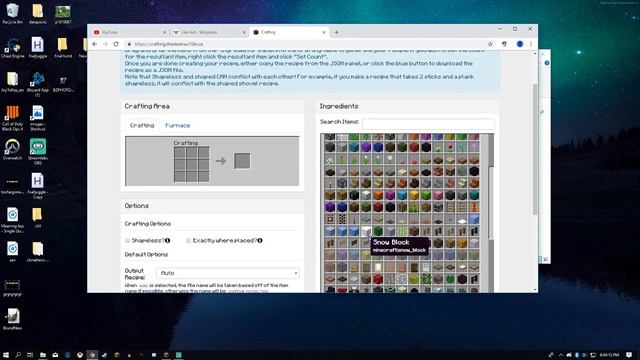Open the notification center icon
The image size is (640, 360).
point(629,355)
